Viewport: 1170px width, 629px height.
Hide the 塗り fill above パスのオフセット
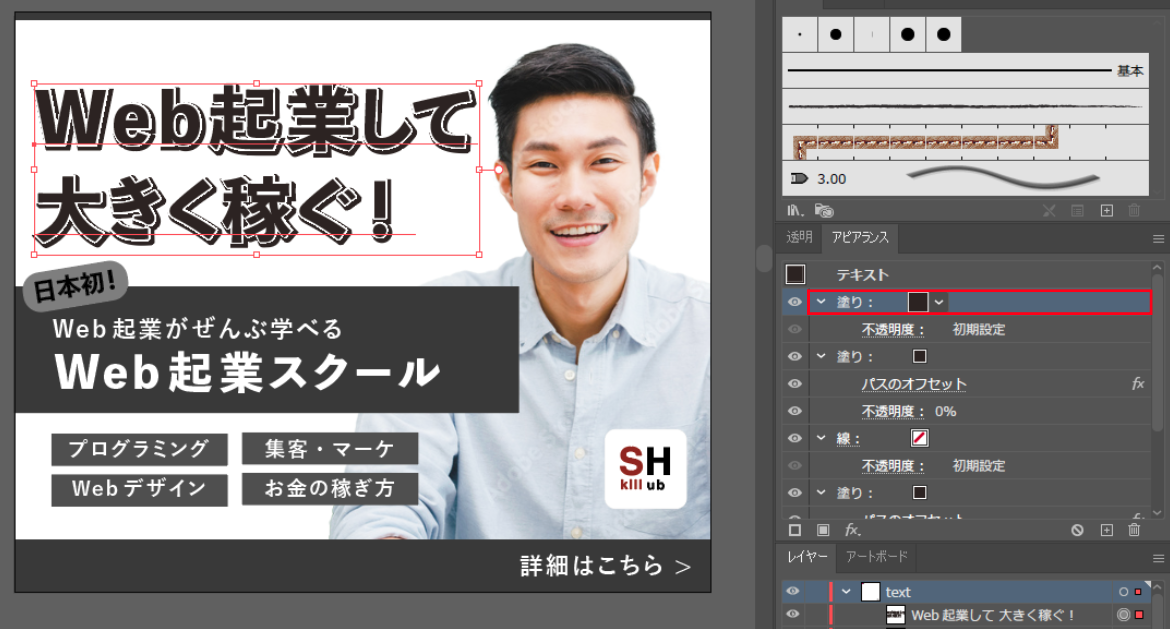click(x=795, y=357)
